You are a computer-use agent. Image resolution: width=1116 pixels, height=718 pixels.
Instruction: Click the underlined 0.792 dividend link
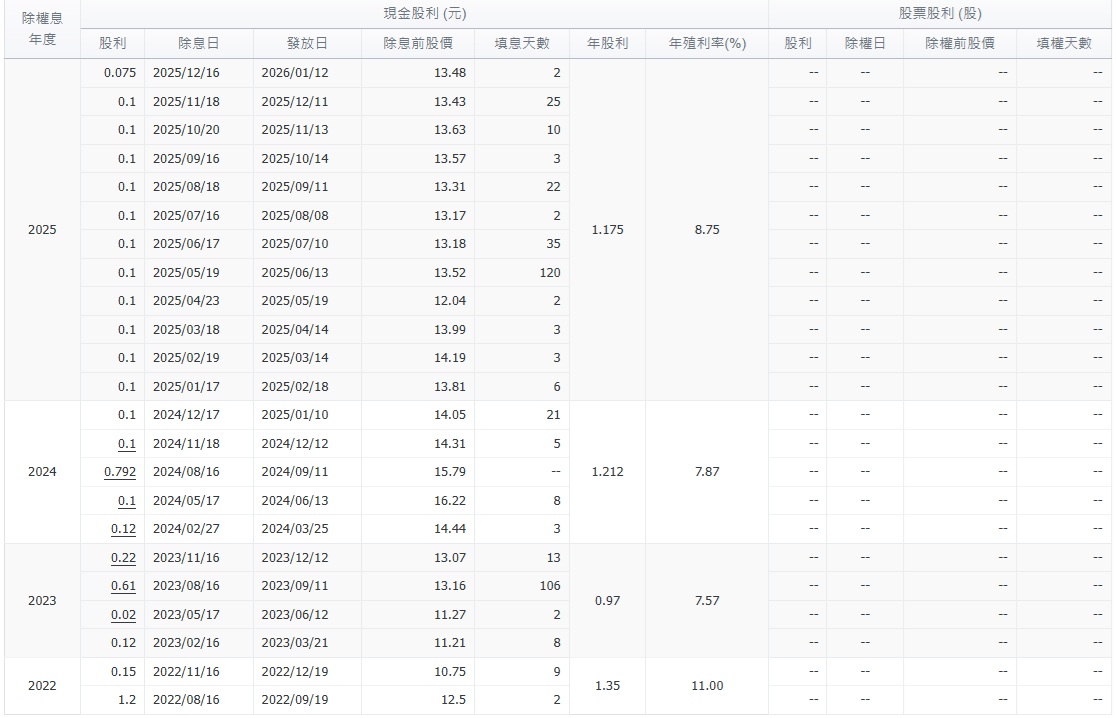pos(120,472)
